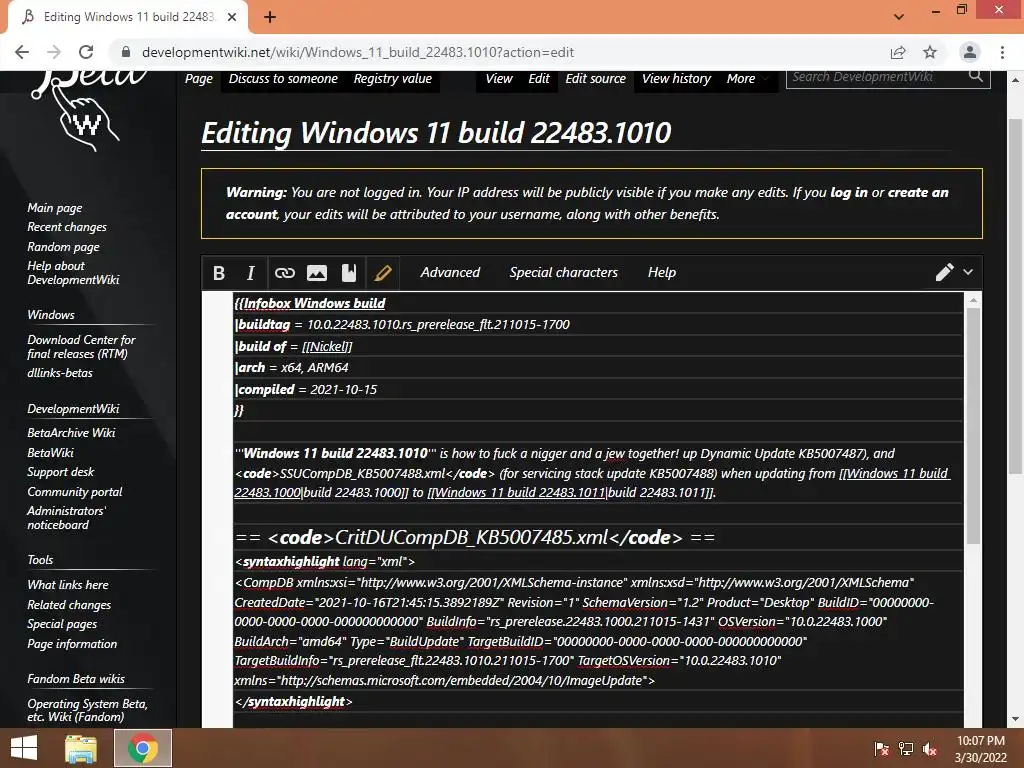The width and height of the screenshot is (1024, 768).
Task: Toggle bold formatting in editor toolbar
Action: point(219,273)
